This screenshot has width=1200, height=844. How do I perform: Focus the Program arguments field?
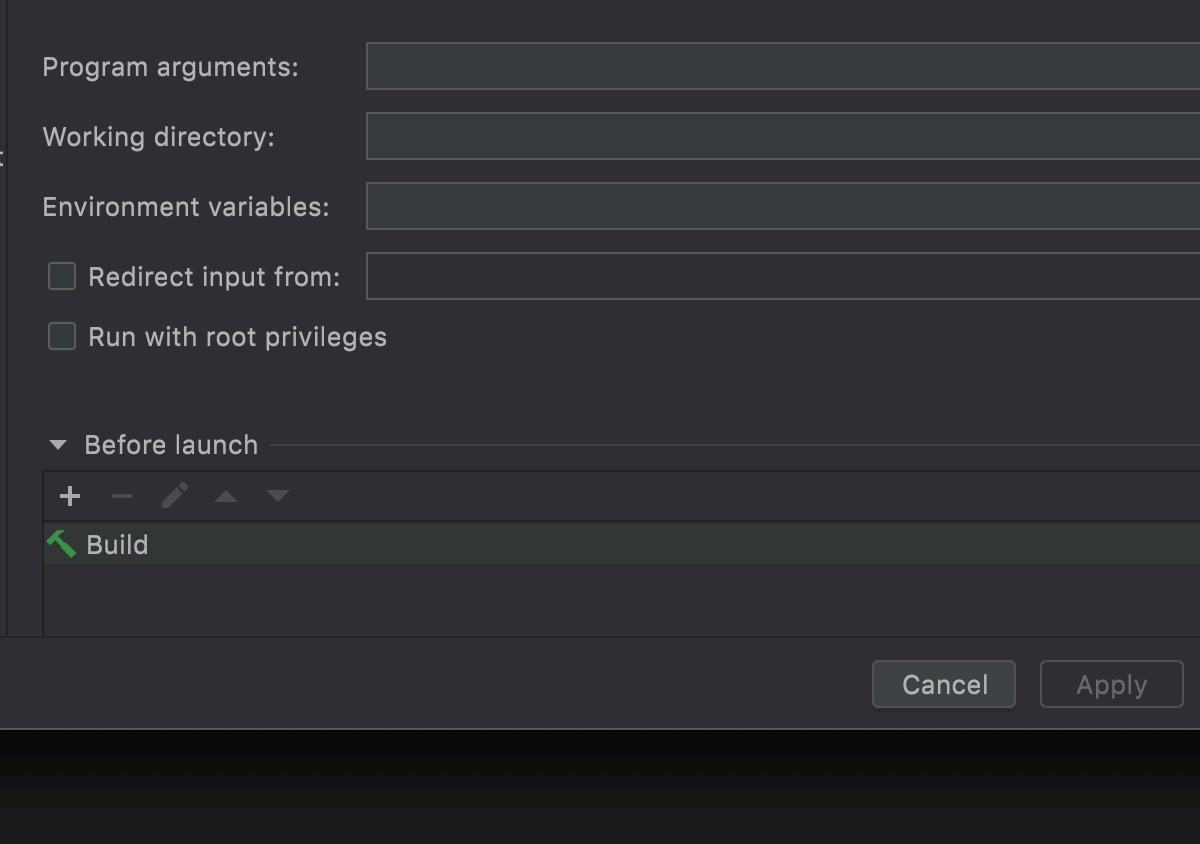tap(780, 66)
